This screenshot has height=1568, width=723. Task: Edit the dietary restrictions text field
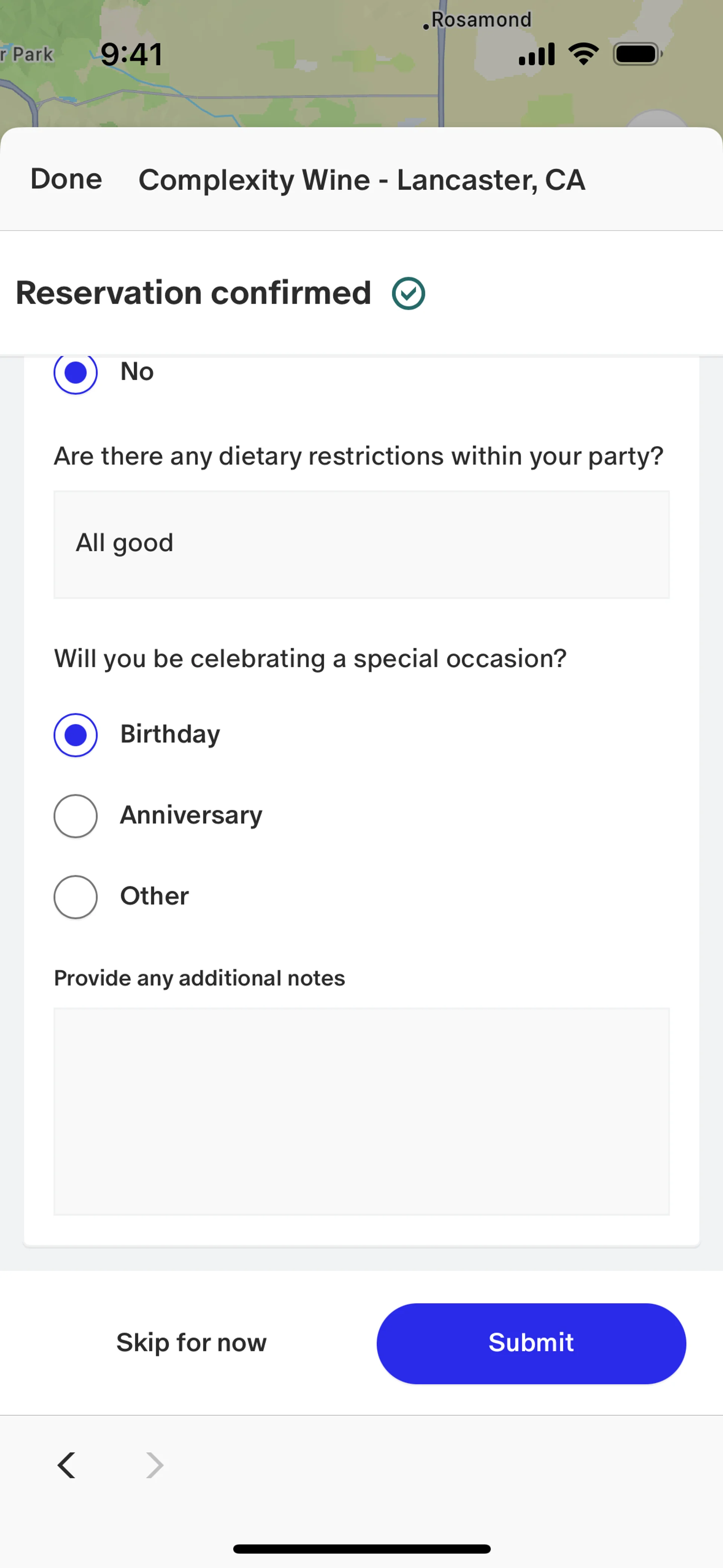(x=361, y=544)
